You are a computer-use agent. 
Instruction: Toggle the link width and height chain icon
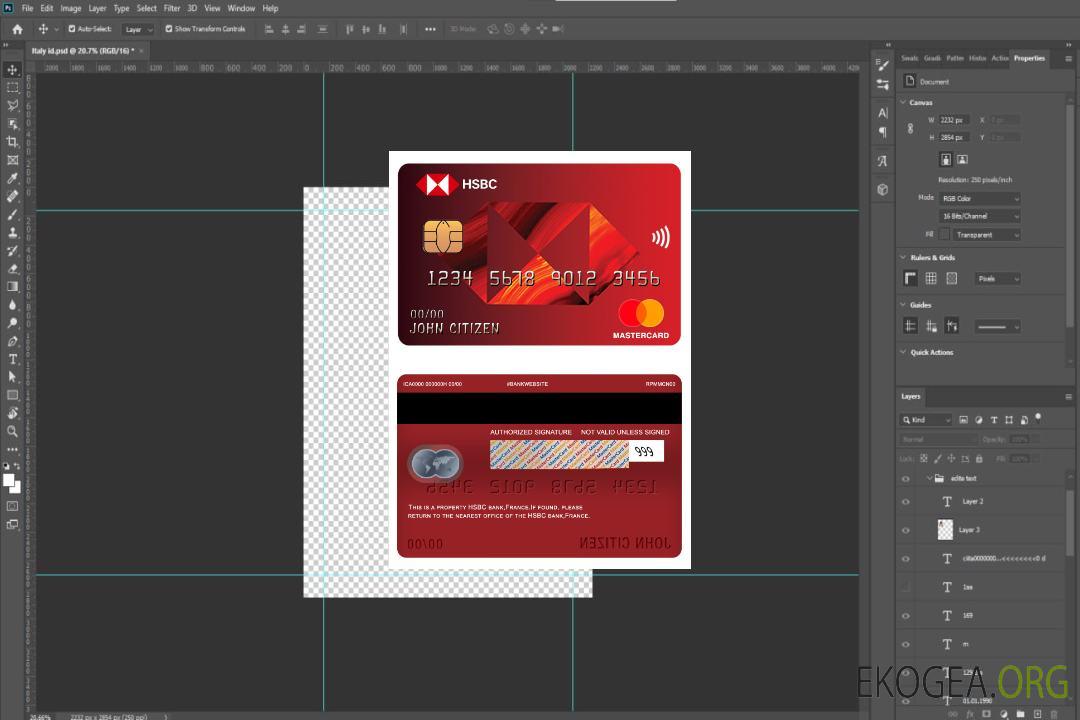pos(910,129)
